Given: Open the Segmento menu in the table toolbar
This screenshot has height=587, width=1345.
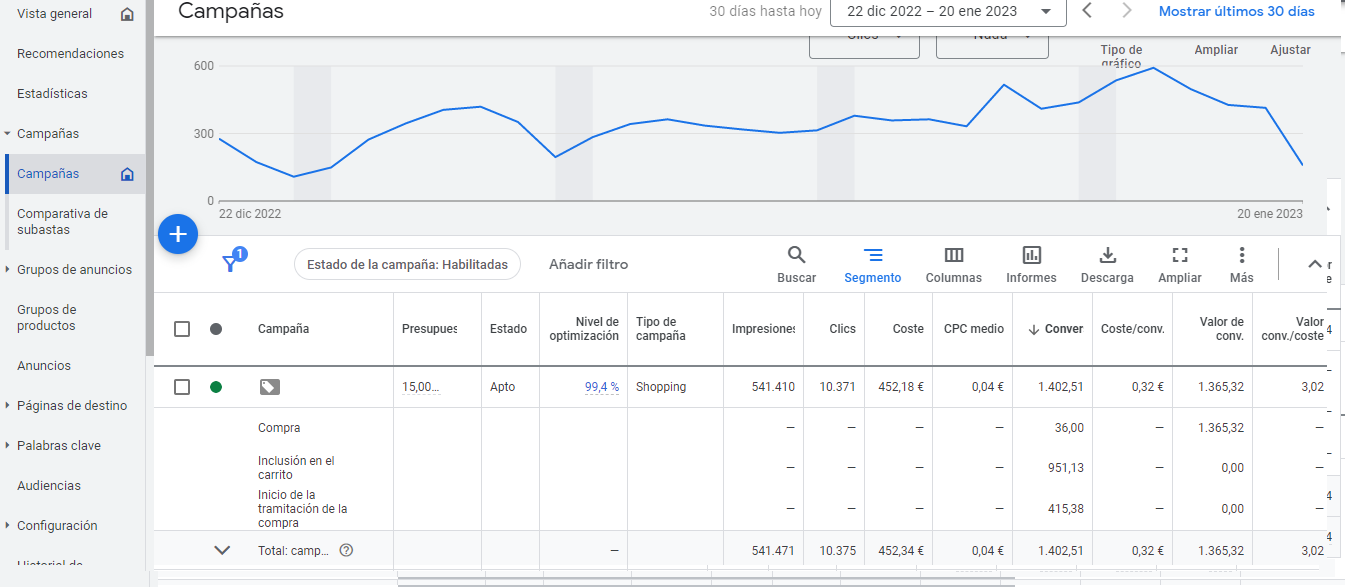Looking at the screenshot, I should 872,265.
